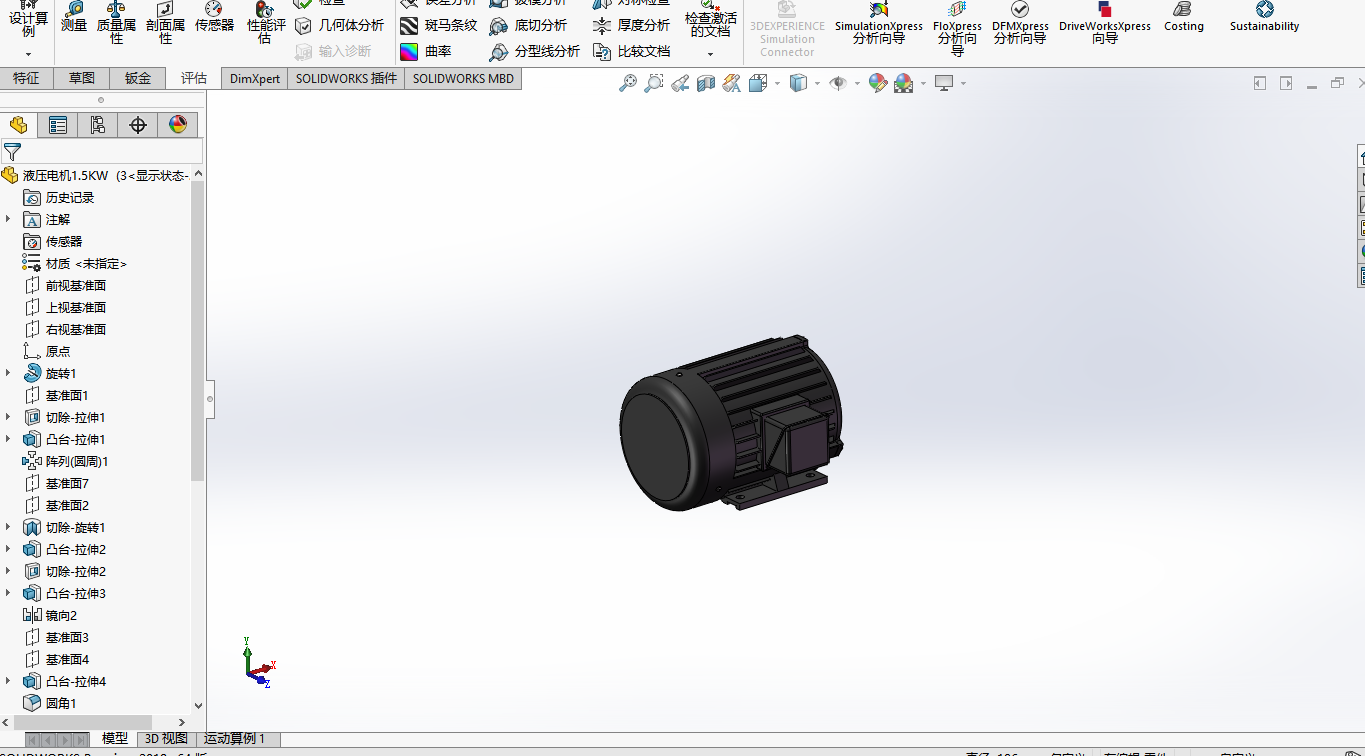Launch DFMXpress 分析向导

point(1020,24)
